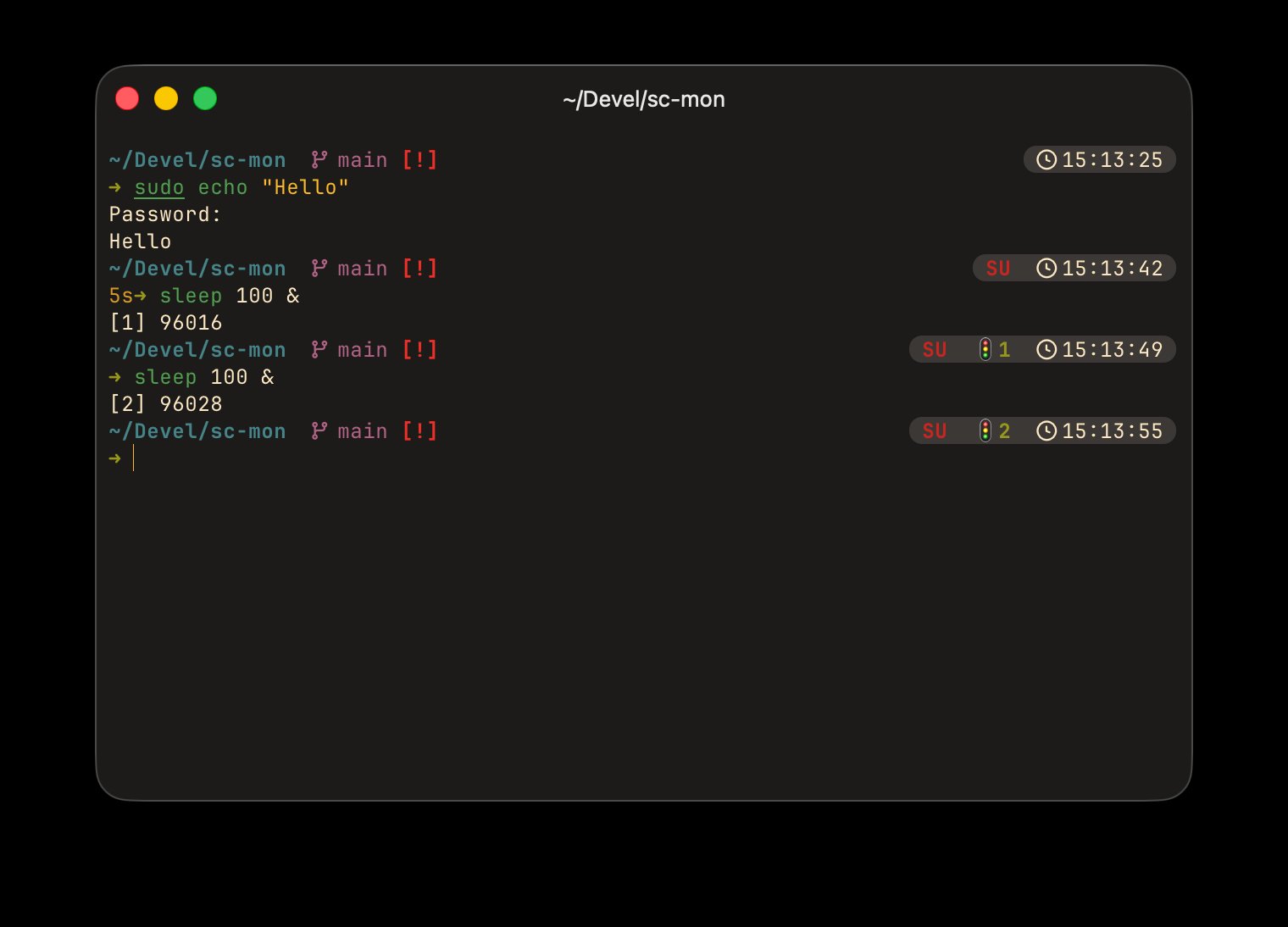Viewport: 1288px width, 927px height.
Task: Click the clock icon beside 15:13:55
Action: pos(1046,431)
